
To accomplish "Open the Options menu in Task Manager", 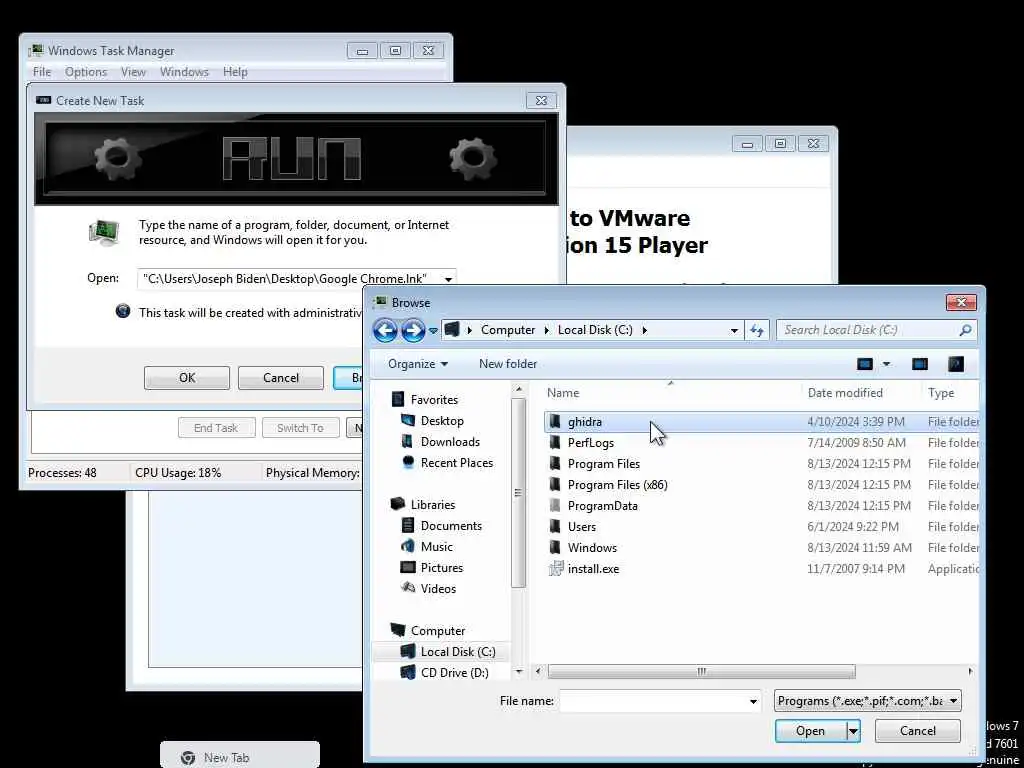I will [x=86, y=72].
